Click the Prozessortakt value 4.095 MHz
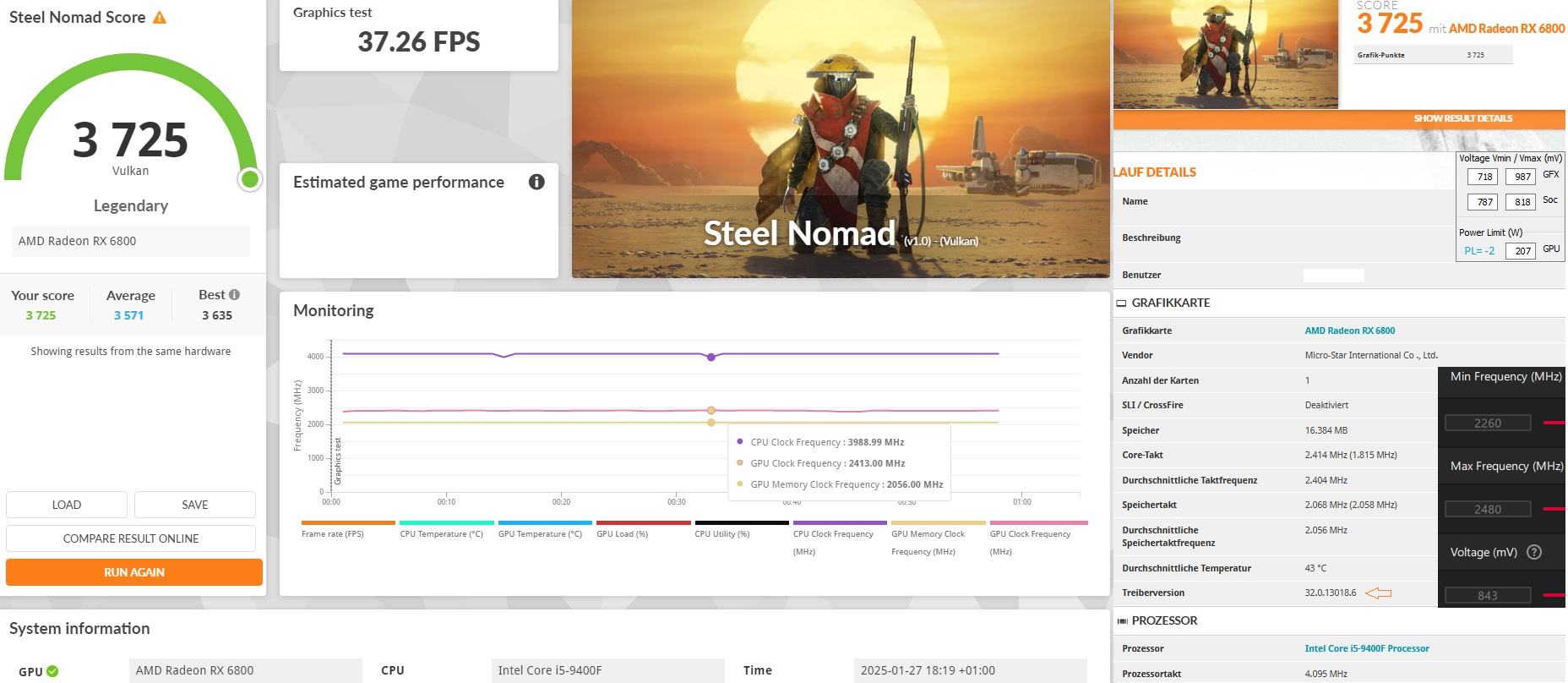This screenshot has width=1568, height=683. coord(1326,674)
